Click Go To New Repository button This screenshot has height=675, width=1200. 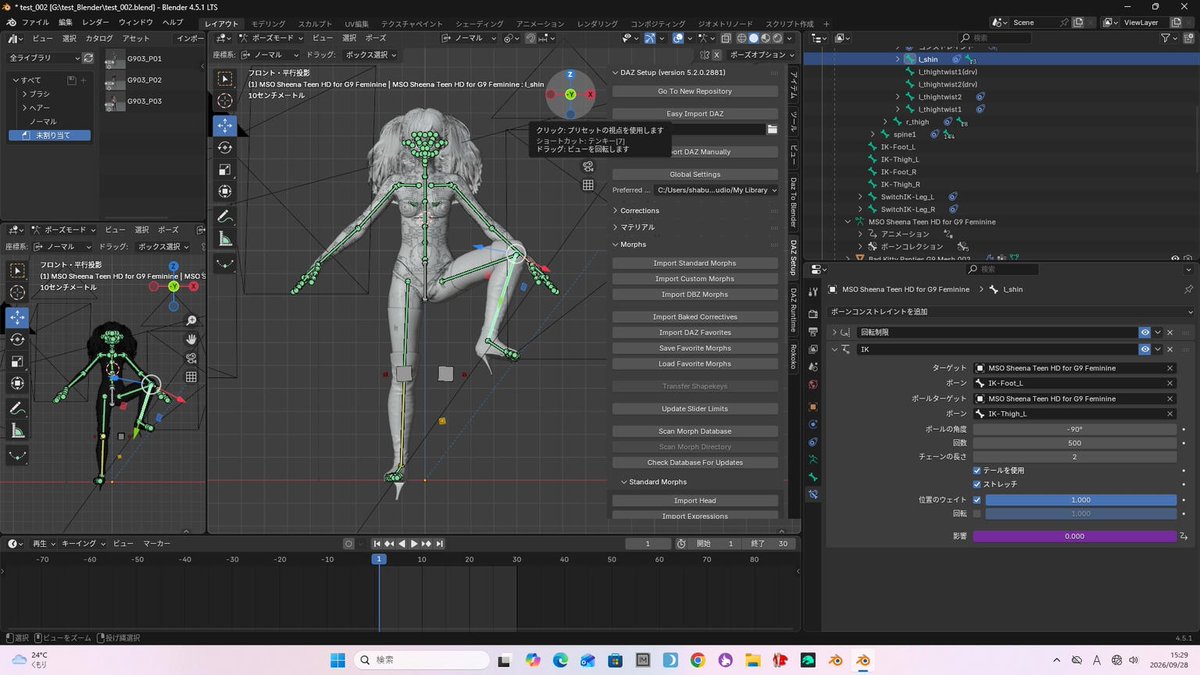point(695,91)
